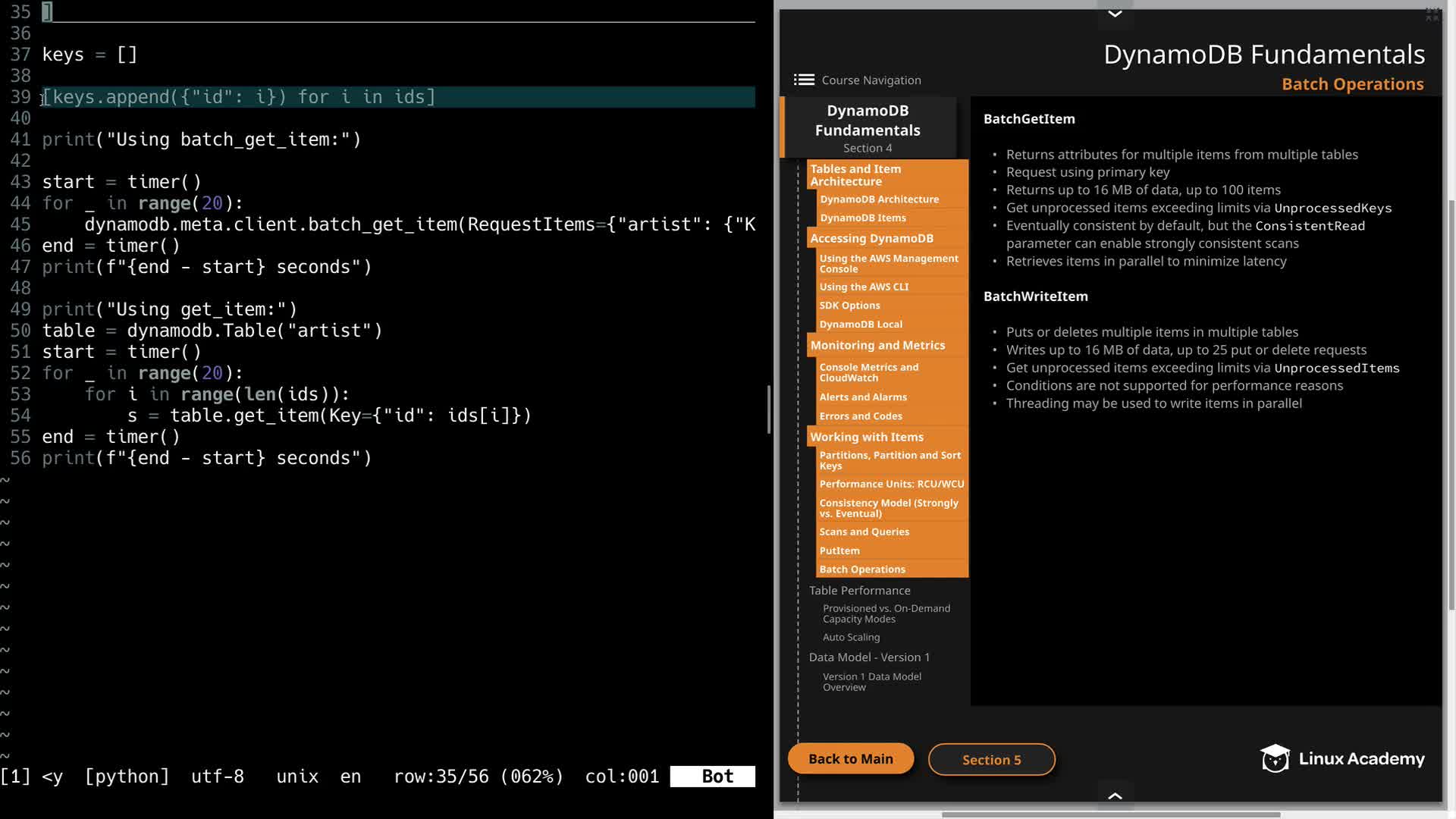
Task: Select Scans and Queries lesson
Action: click(x=864, y=532)
